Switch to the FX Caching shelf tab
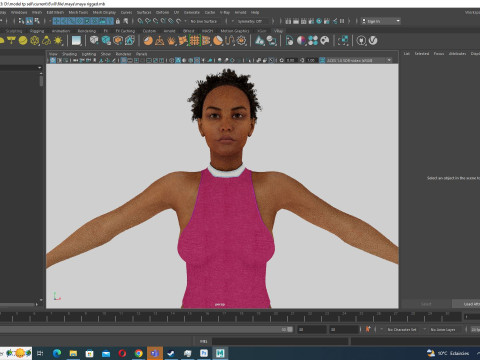The width and height of the screenshot is (480, 360). pyautogui.click(x=125, y=31)
